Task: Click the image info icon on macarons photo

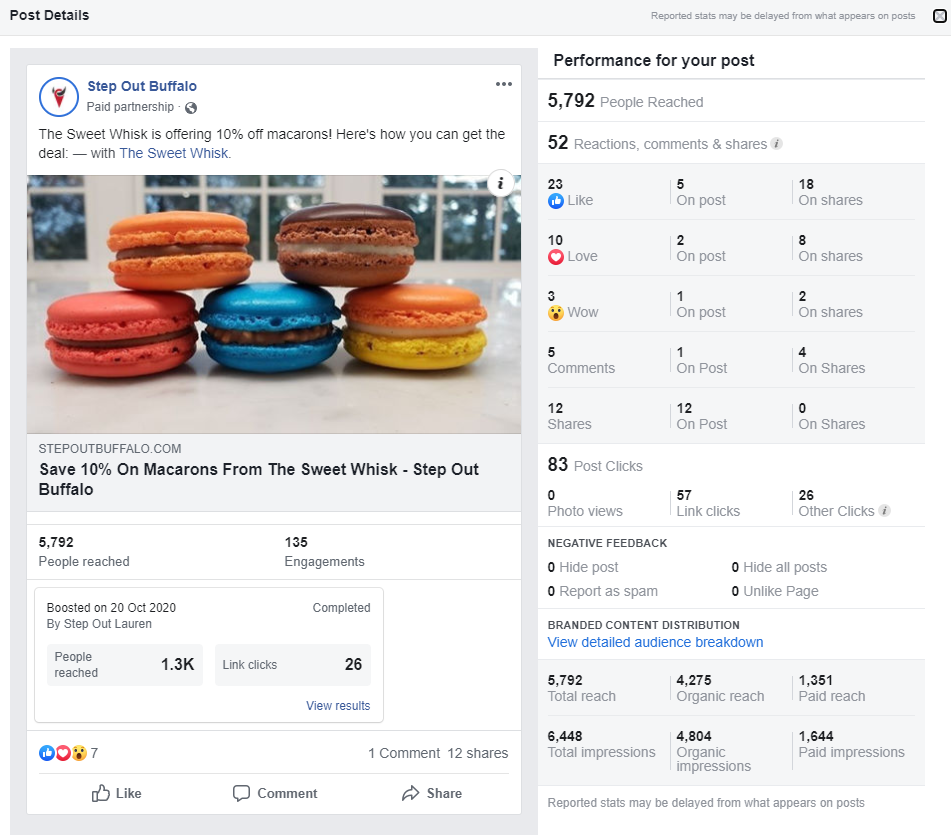Action: [x=500, y=183]
